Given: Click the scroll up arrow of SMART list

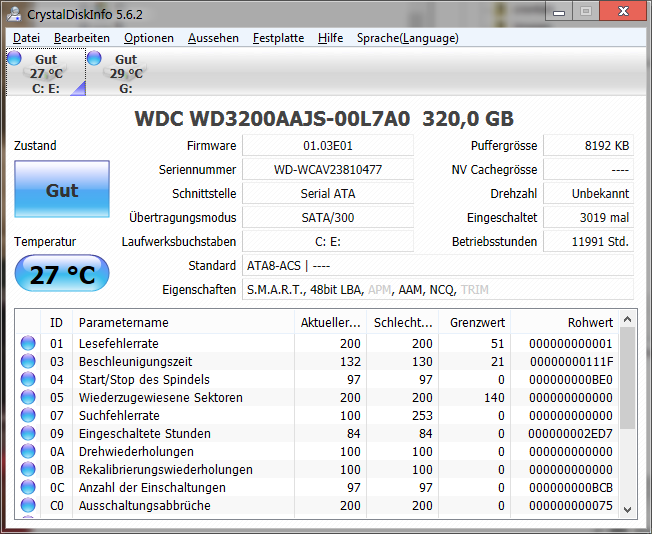Looking at the screenshot, I should click(x=627, y=319).
